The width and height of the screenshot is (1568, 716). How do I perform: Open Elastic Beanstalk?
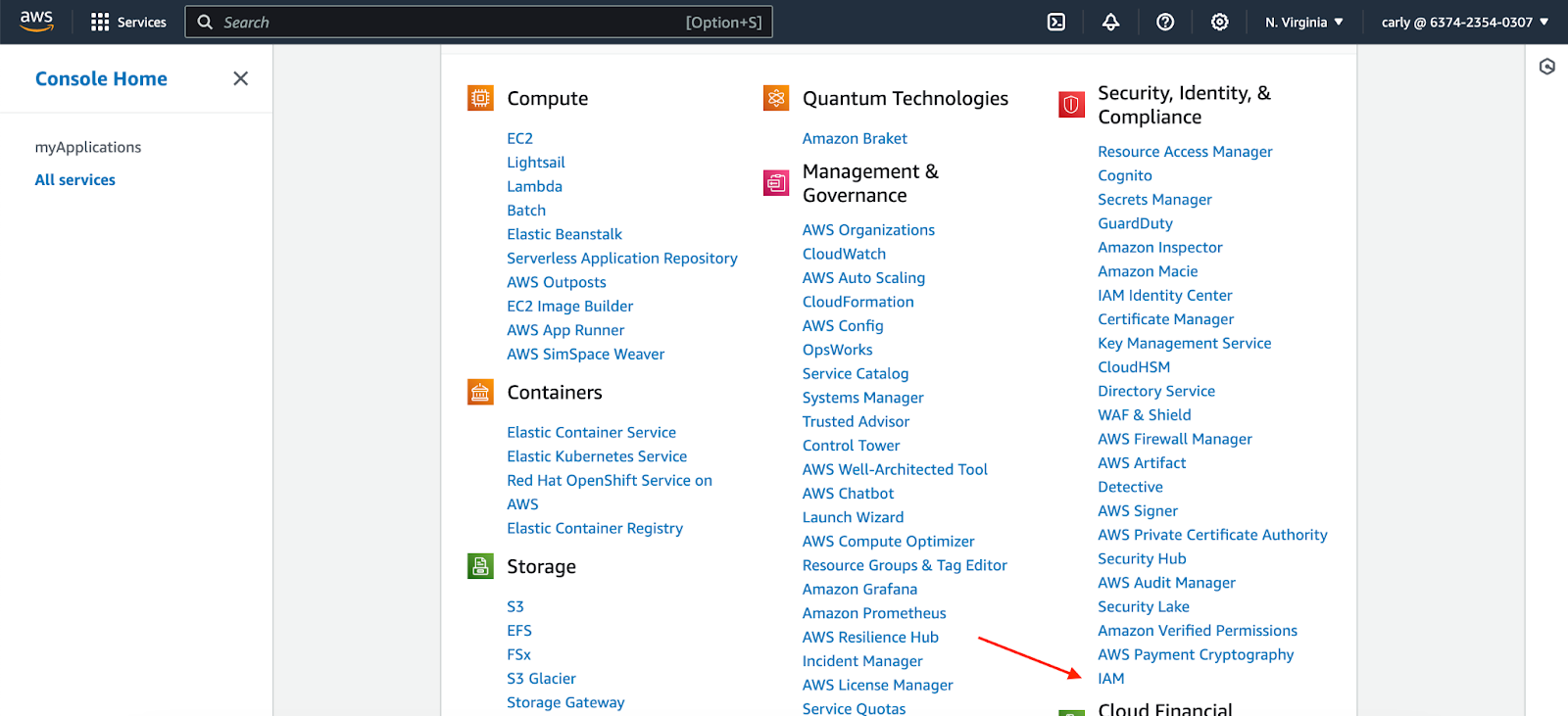coord(564,234)
